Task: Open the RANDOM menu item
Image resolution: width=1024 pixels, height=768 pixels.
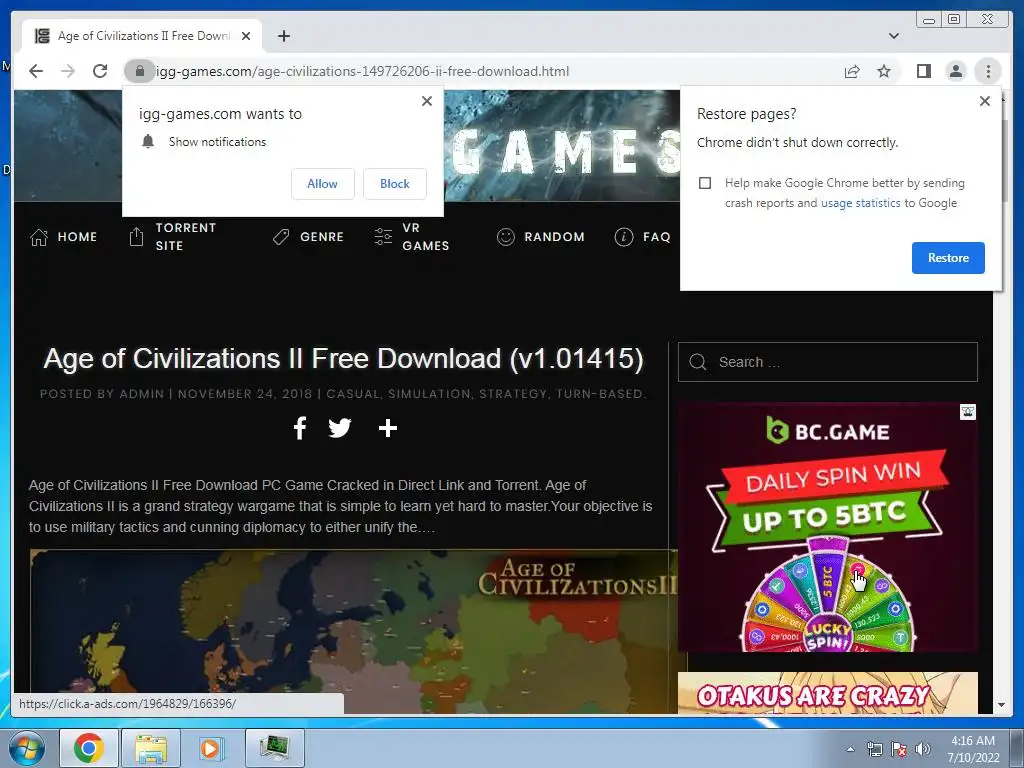Action: 540,236
